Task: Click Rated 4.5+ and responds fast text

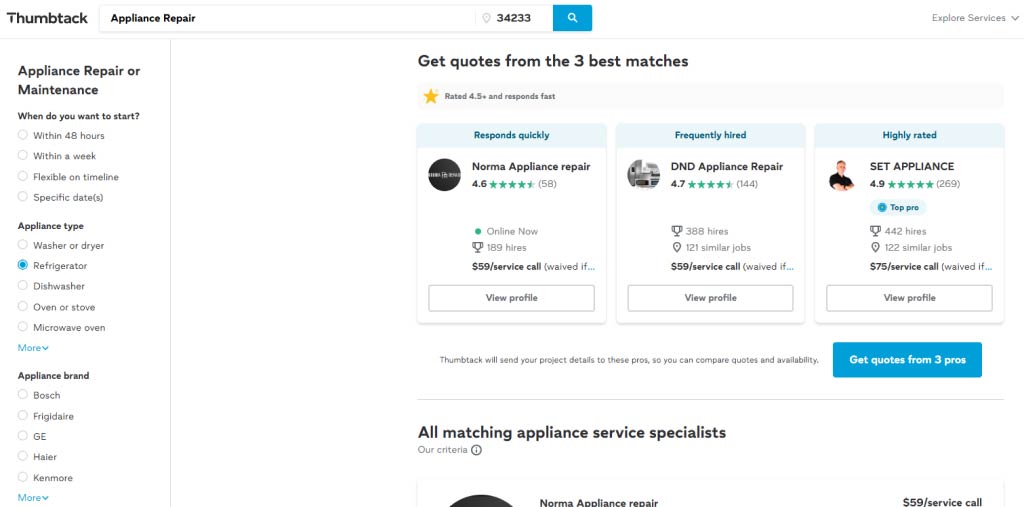Action: (x=500, y=96)
